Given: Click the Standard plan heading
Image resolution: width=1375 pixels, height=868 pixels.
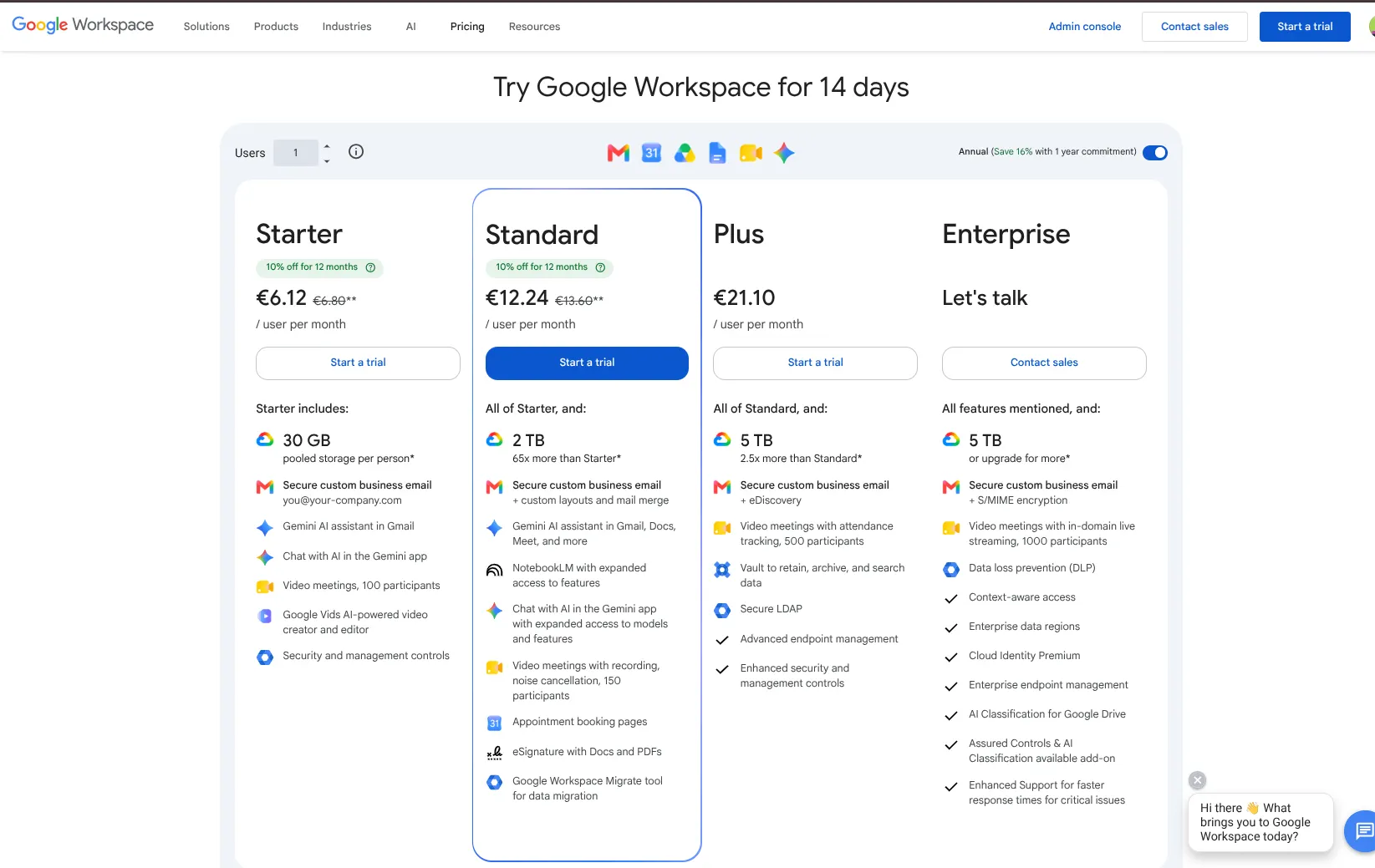Looking at the screenshot, I should click(542, 235).
